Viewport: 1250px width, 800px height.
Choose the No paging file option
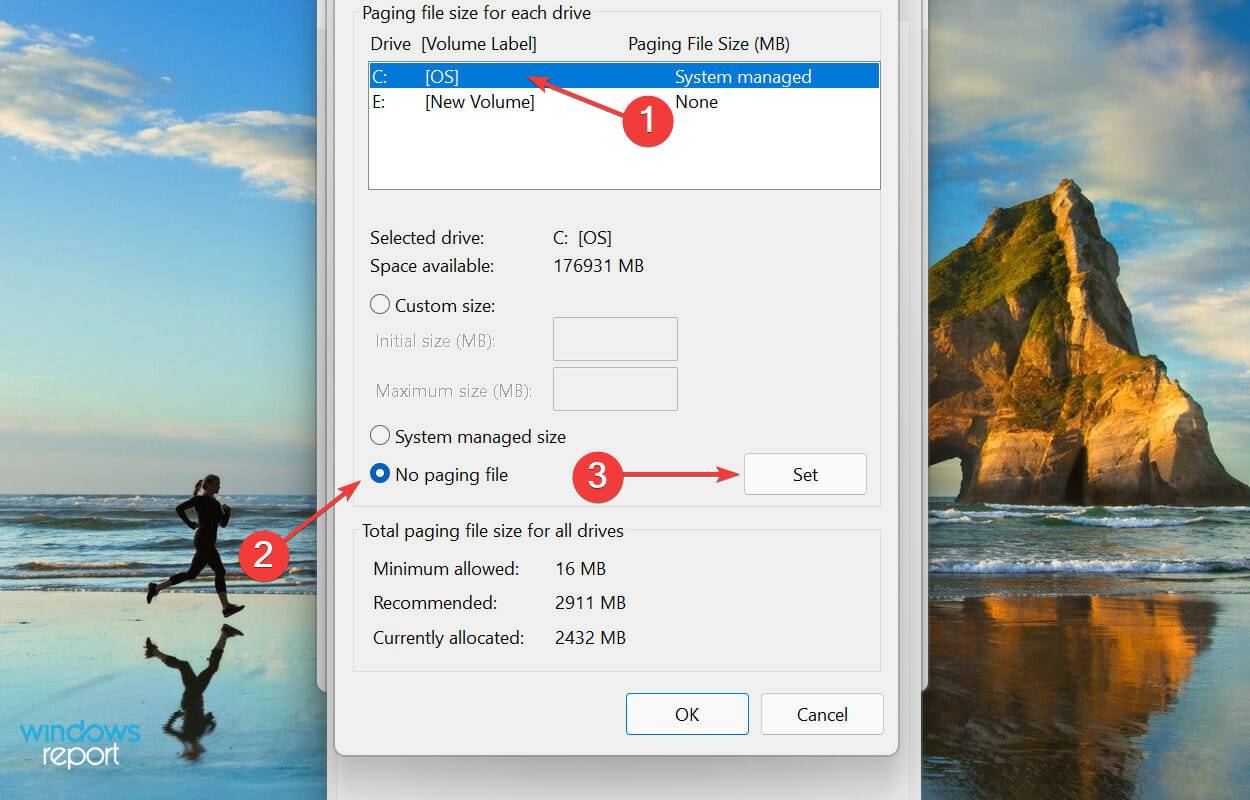click(380, 474)
